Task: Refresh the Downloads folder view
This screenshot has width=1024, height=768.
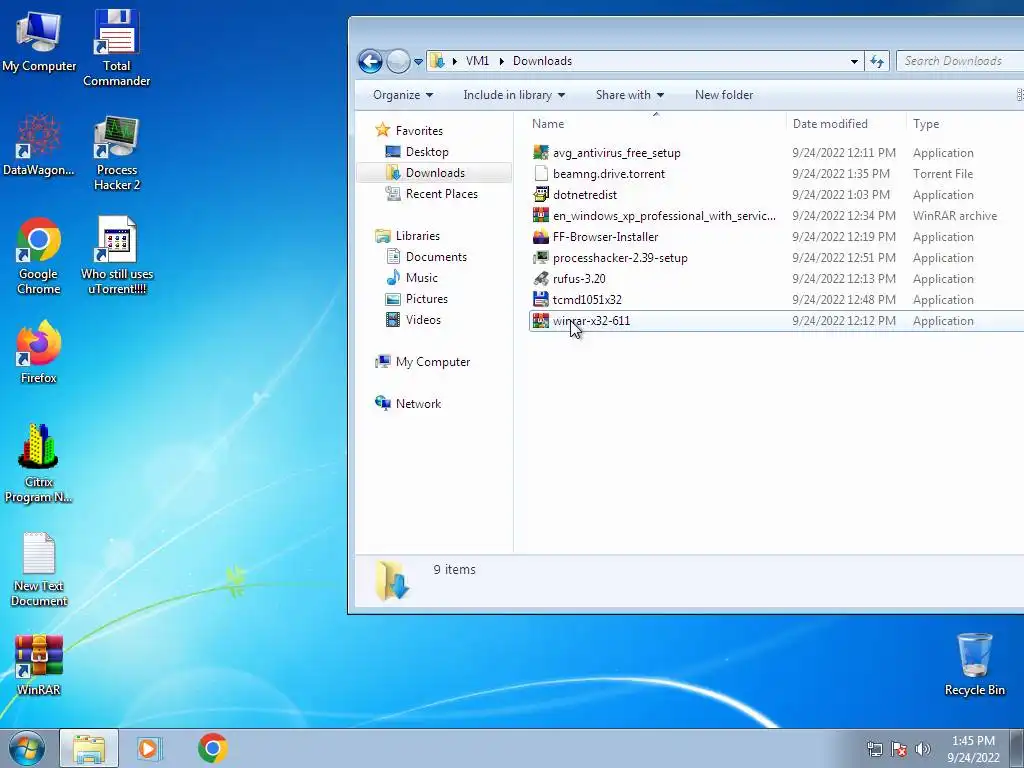Action: click(x=877, y=61)
